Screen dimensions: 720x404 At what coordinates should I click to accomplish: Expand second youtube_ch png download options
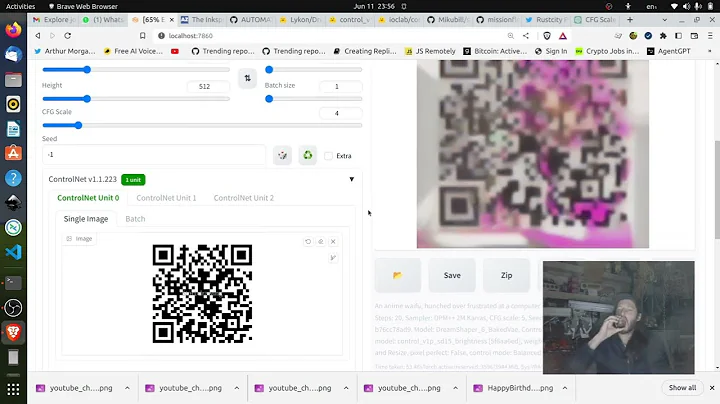point(236,388)
